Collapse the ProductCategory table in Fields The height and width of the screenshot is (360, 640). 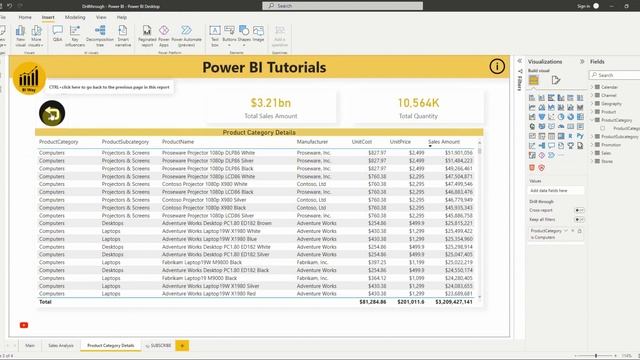592,120
